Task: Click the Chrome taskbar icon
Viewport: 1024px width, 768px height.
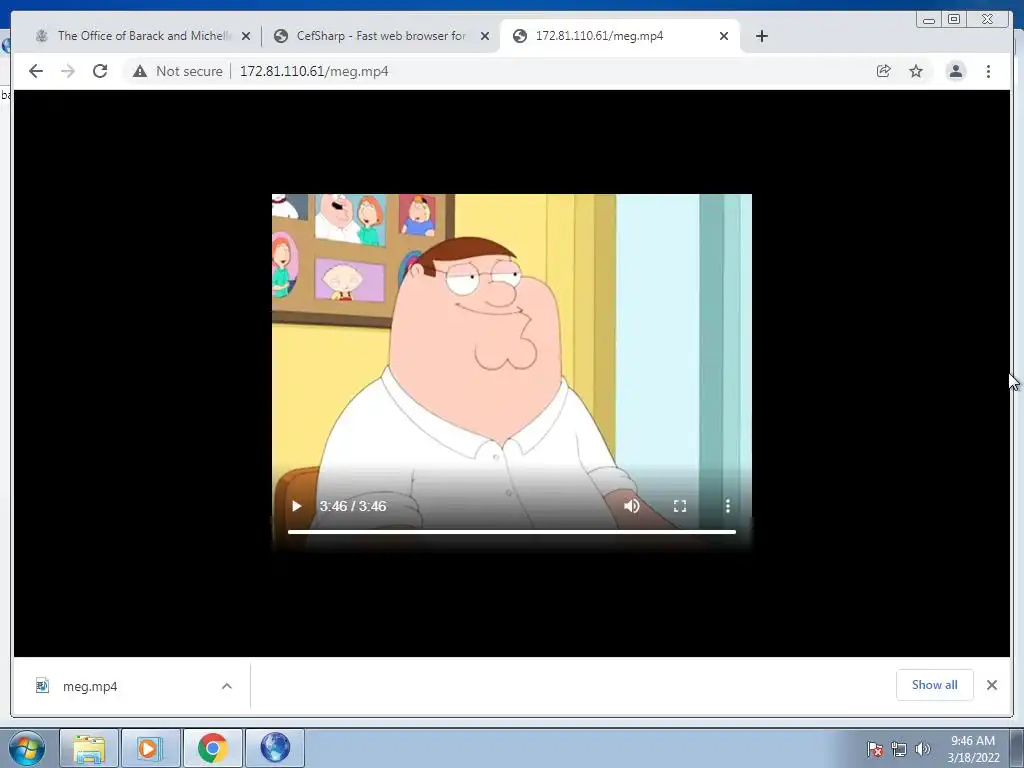Action: pos(213,748)
